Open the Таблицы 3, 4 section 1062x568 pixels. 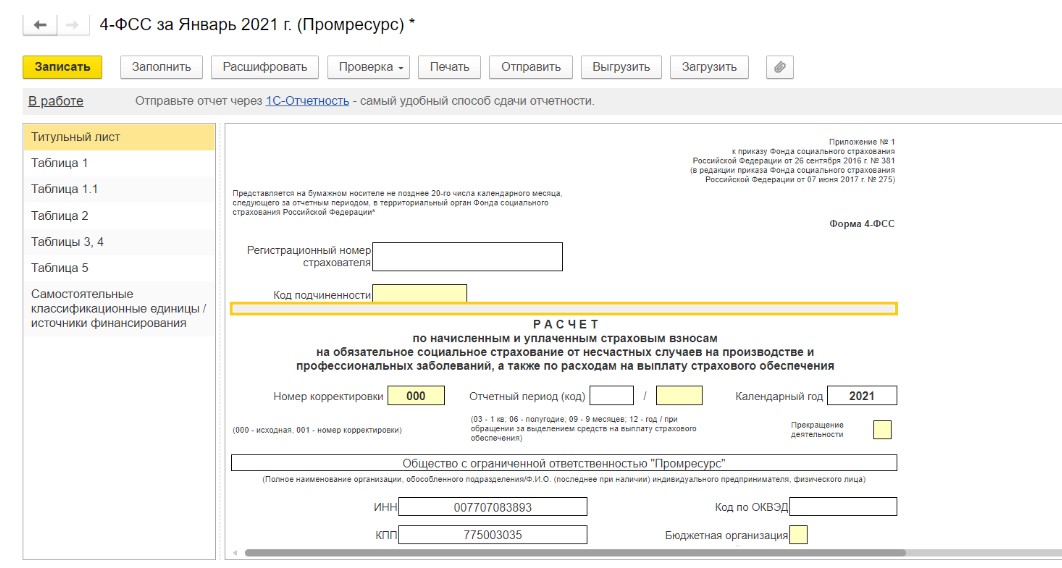pyautogui.click(x=119, y=242)
